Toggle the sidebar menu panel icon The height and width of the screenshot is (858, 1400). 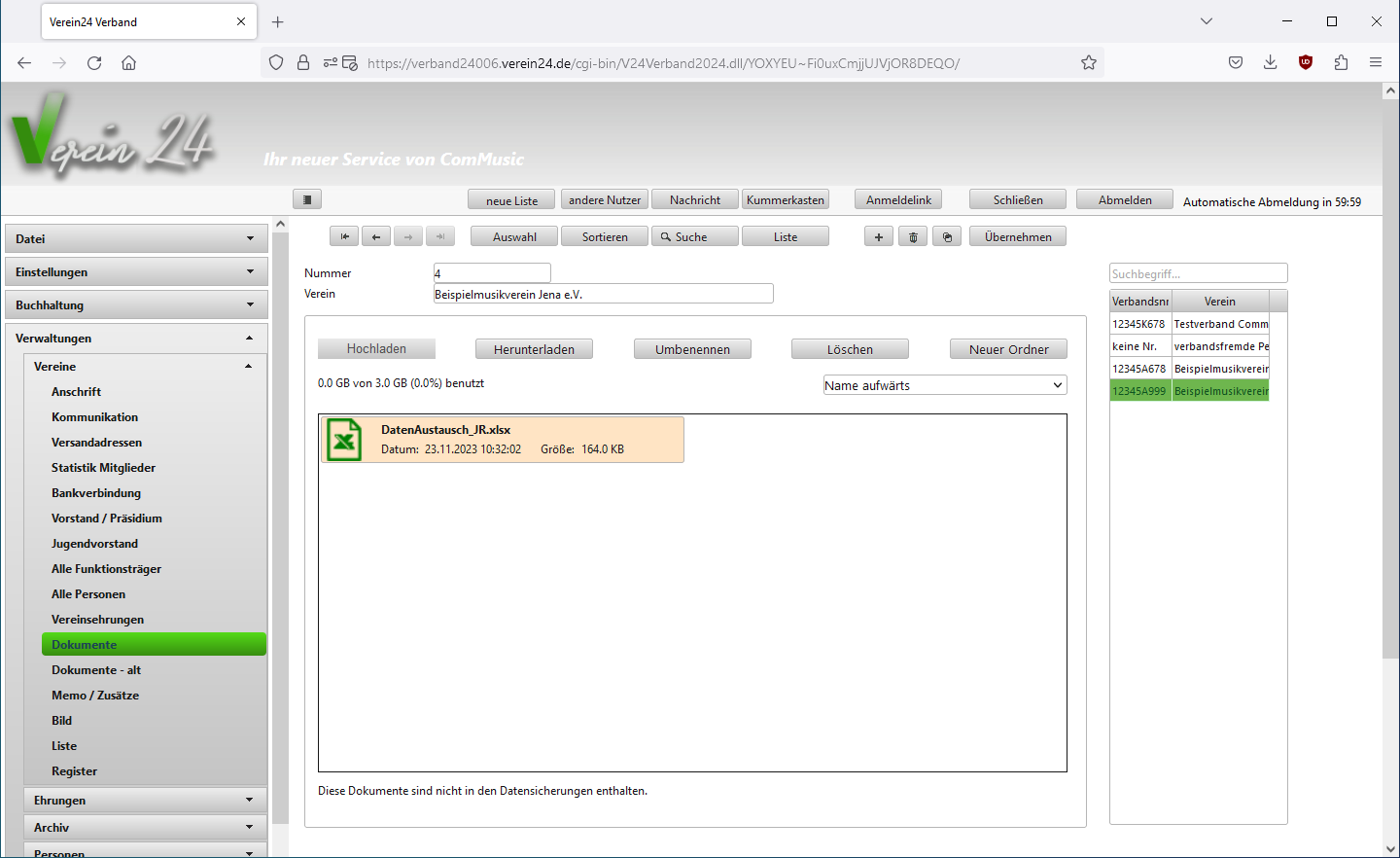307,199
